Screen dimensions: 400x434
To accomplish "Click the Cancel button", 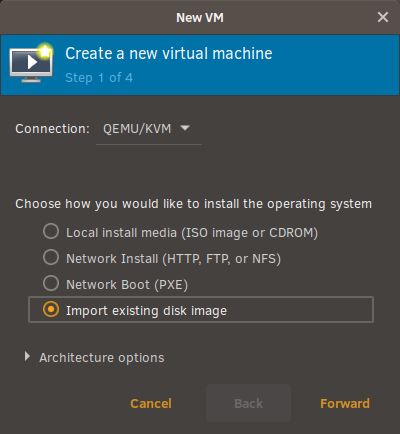I will (x=151, y=403).
